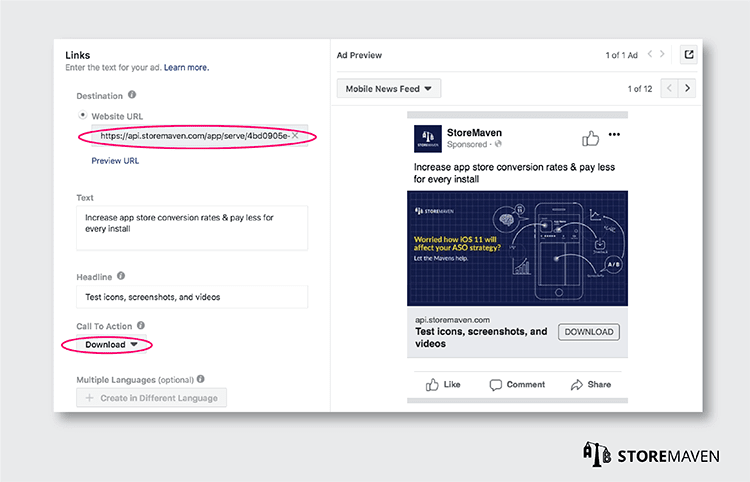This screenshot has height=482, width=750.
Task: Show previous placement preview of 12
Action: pos(669,88)
